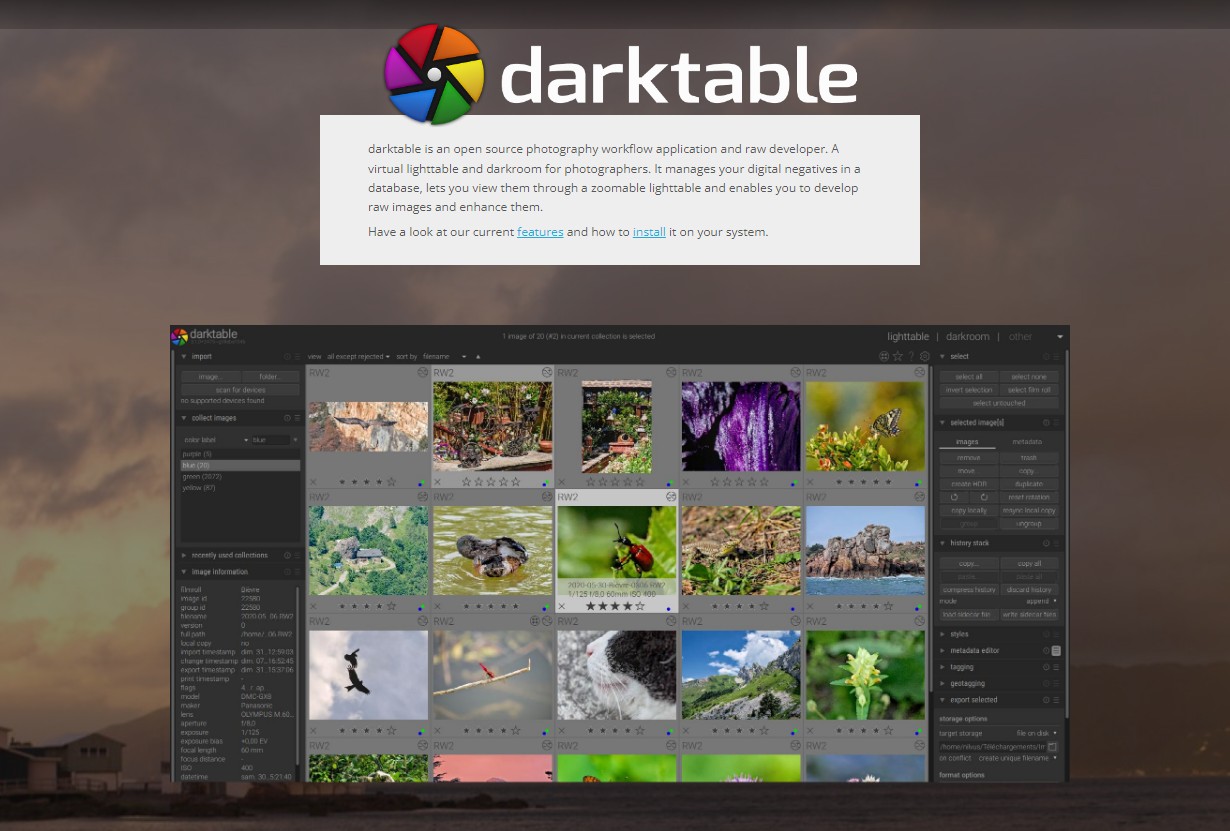Image resolution: width=1230 pixels, height=831 pixels.
Task: Rotate selected images clockwise
Action: coord(984,497)
